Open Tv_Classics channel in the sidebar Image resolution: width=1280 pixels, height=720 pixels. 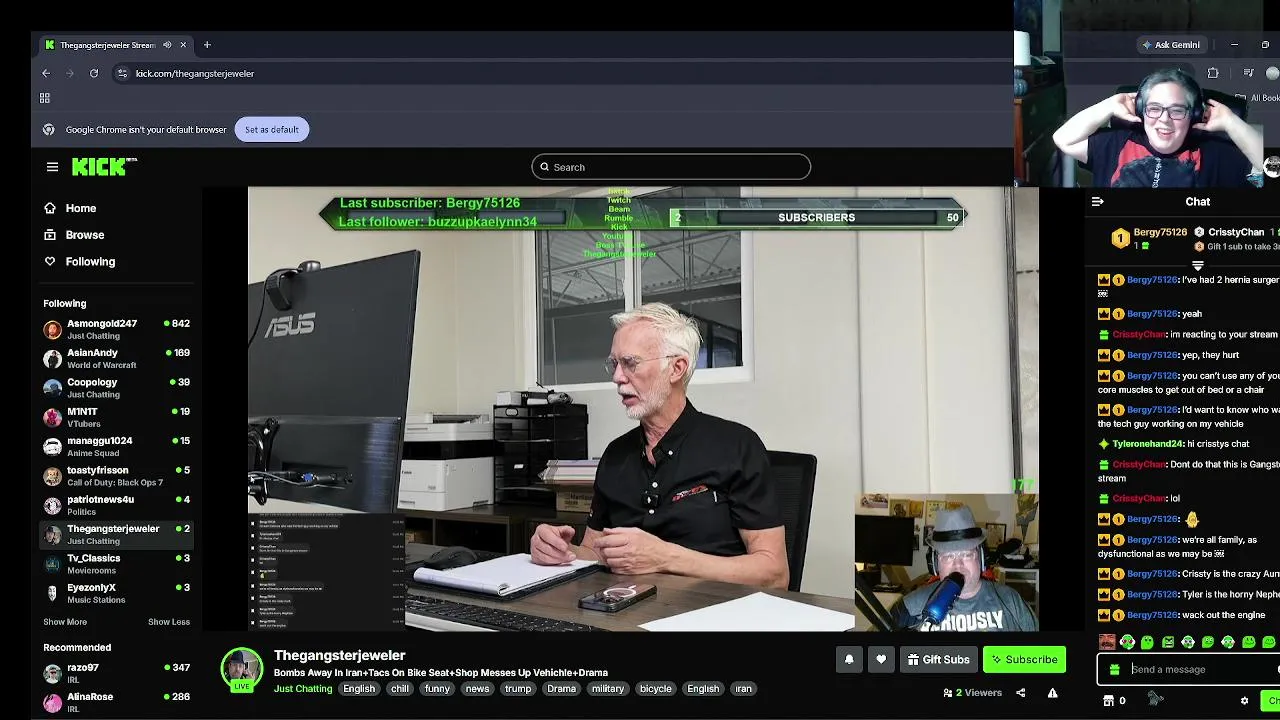(116, 564)
